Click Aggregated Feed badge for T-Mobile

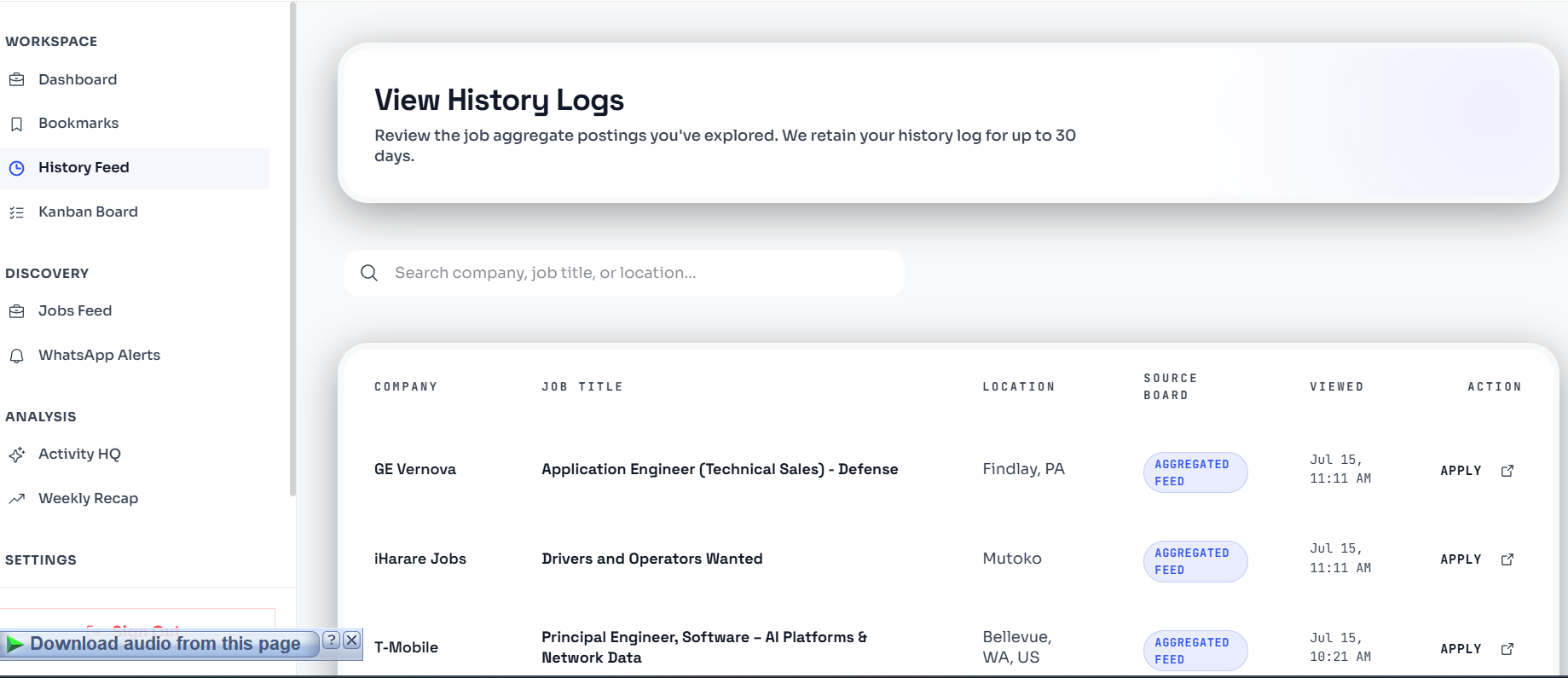1195,651
